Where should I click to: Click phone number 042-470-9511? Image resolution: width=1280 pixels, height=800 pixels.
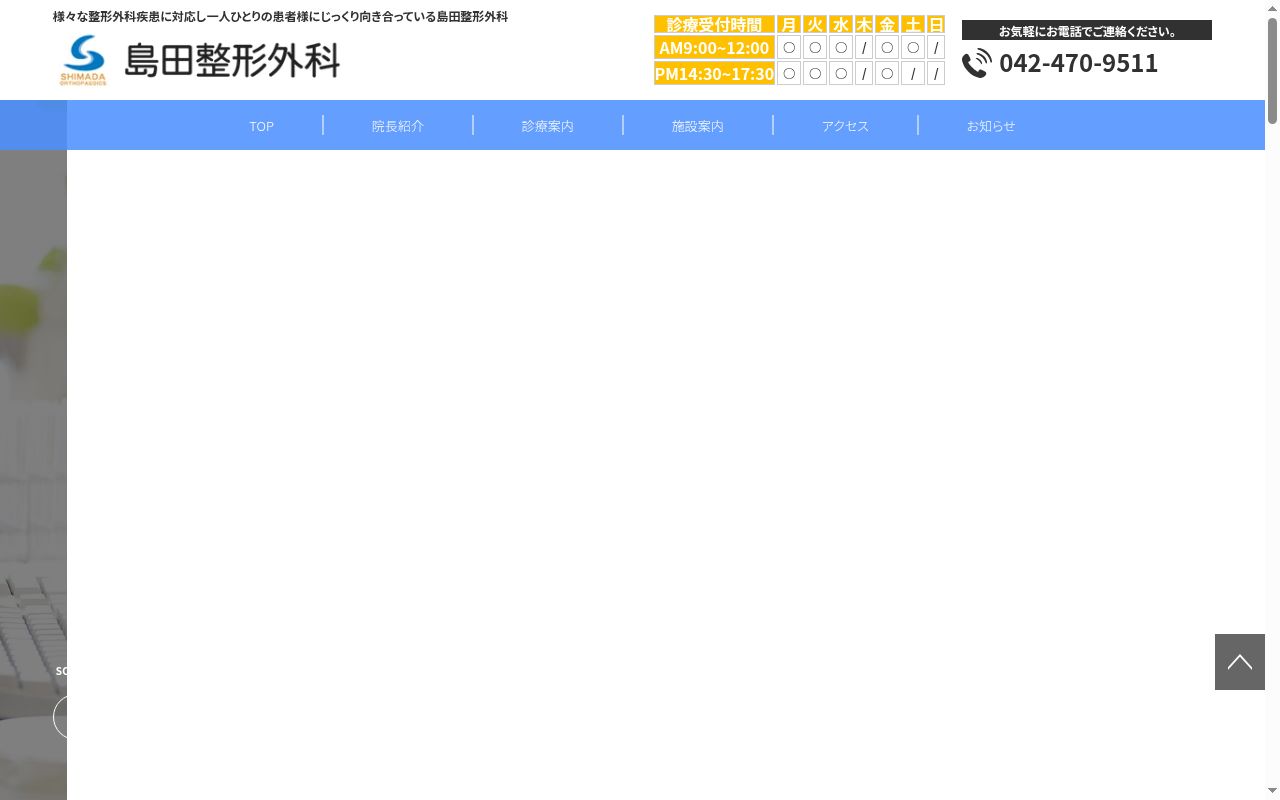(1078, 63)
